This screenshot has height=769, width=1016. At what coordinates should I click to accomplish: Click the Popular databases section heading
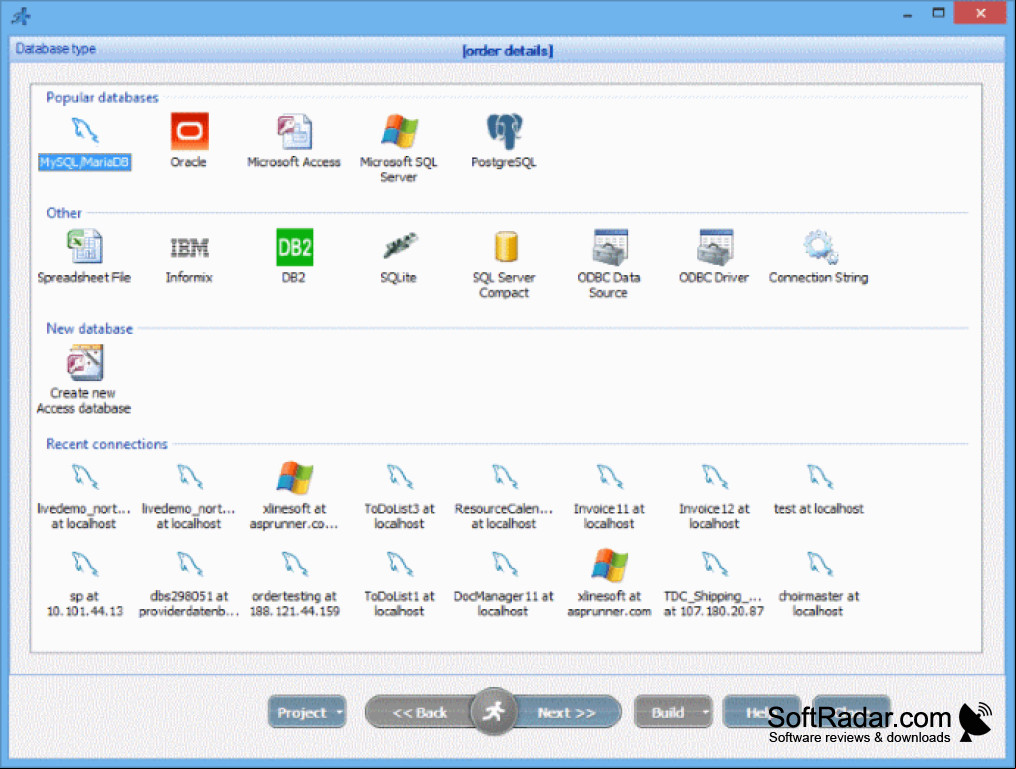(102, 97)
